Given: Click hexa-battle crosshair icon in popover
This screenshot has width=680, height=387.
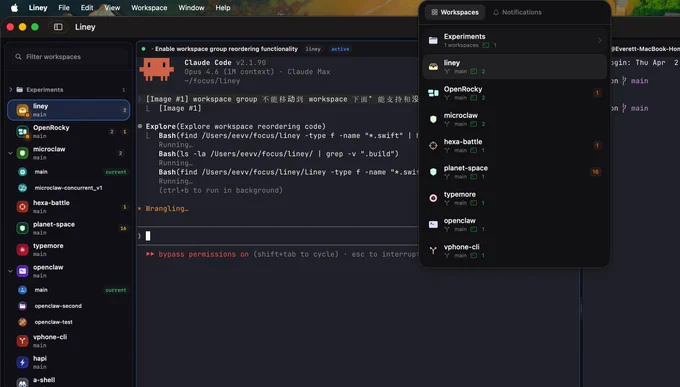Looking at the screenshot, I should point(433,145).
